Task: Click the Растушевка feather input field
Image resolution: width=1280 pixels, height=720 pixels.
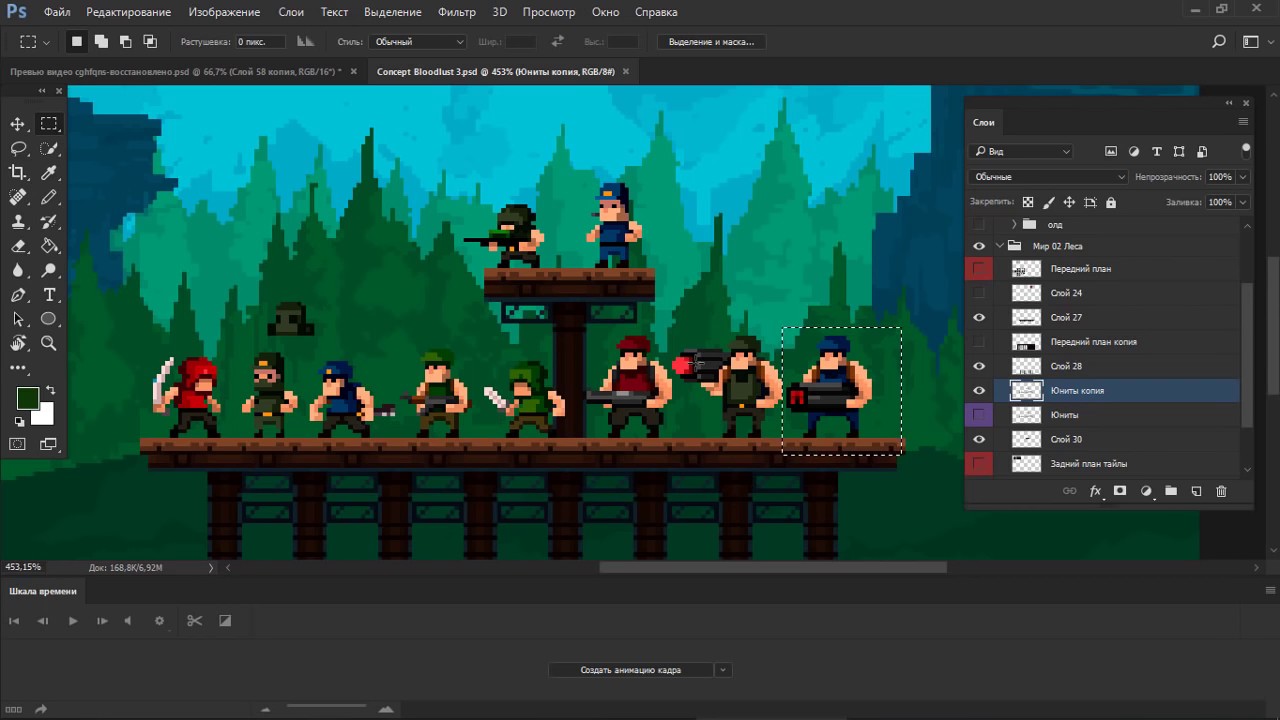Action: tap(260, 42)
